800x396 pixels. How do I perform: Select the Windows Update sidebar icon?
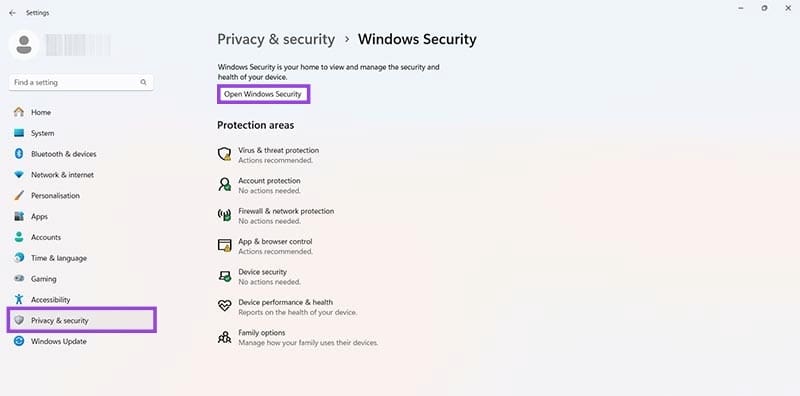(19, 341)
